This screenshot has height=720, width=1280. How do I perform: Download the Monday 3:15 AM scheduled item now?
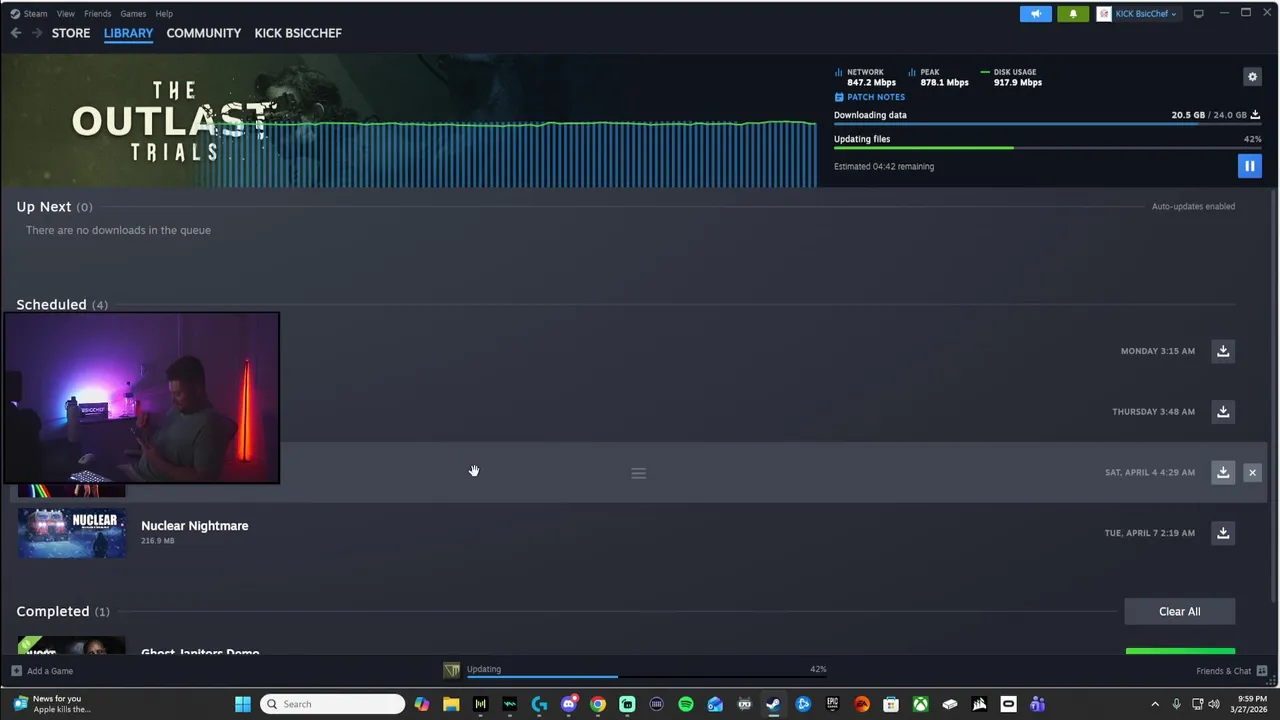click(x=1223, y=351)
